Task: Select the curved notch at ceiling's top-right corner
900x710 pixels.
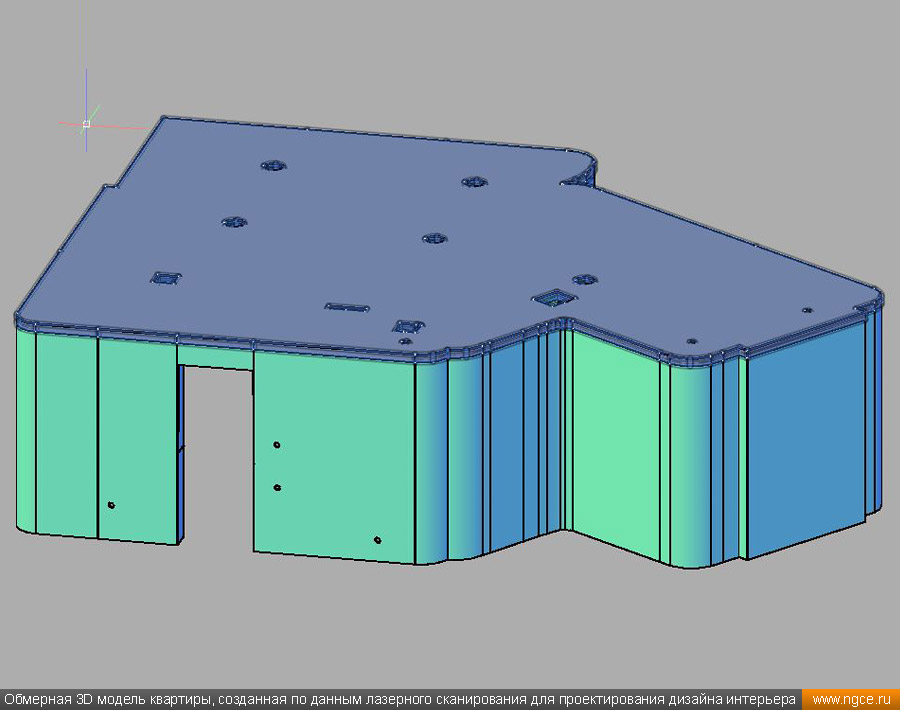Action: click(x=580, y=176)
